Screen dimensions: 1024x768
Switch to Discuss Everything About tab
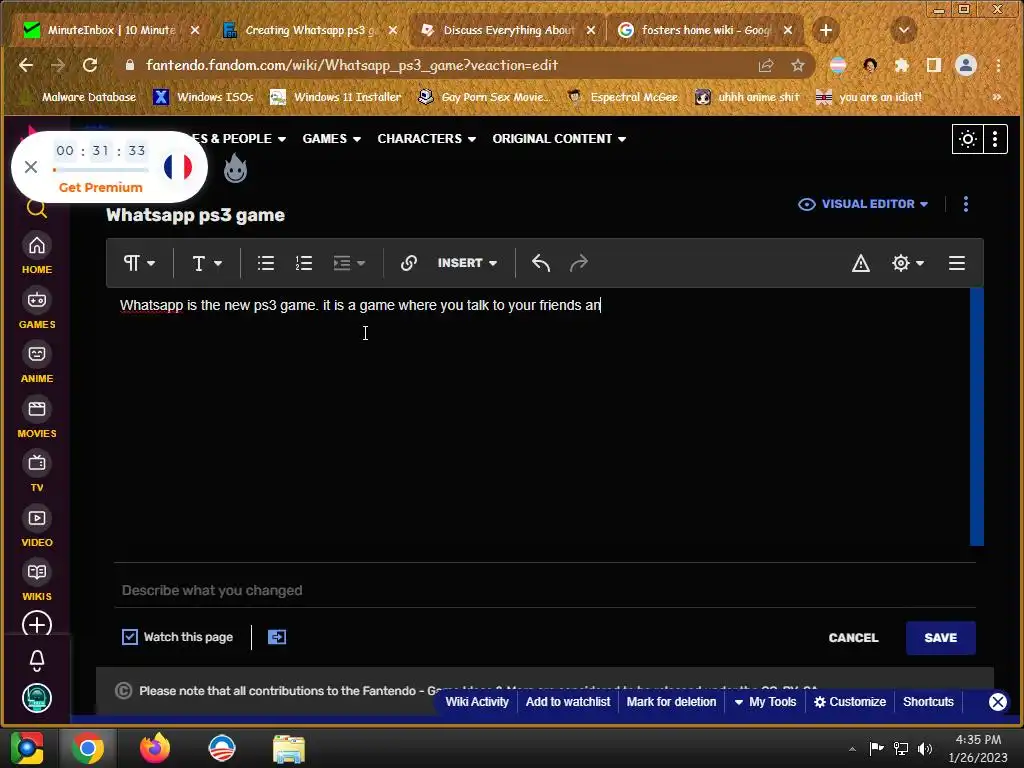[508, 30]
